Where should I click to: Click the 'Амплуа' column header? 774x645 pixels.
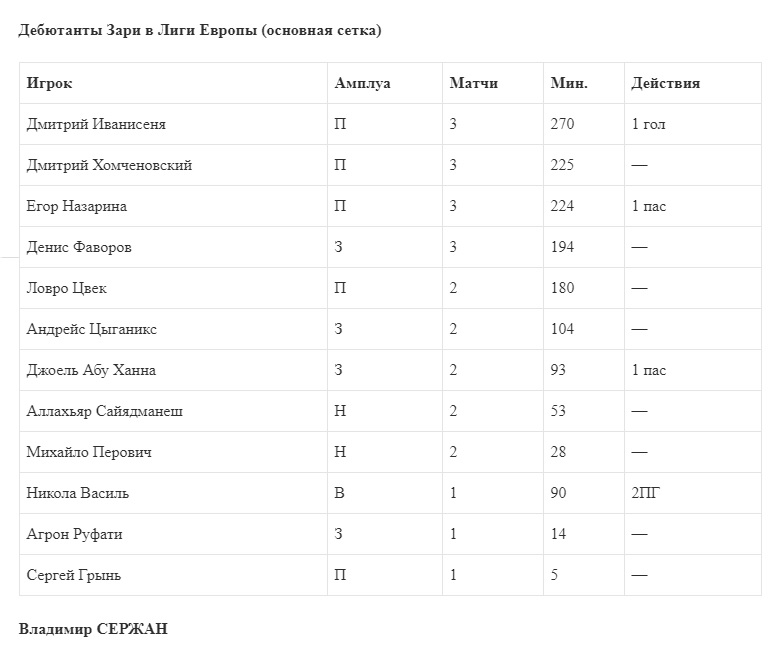pyautogui.click(x=362, y=83)
